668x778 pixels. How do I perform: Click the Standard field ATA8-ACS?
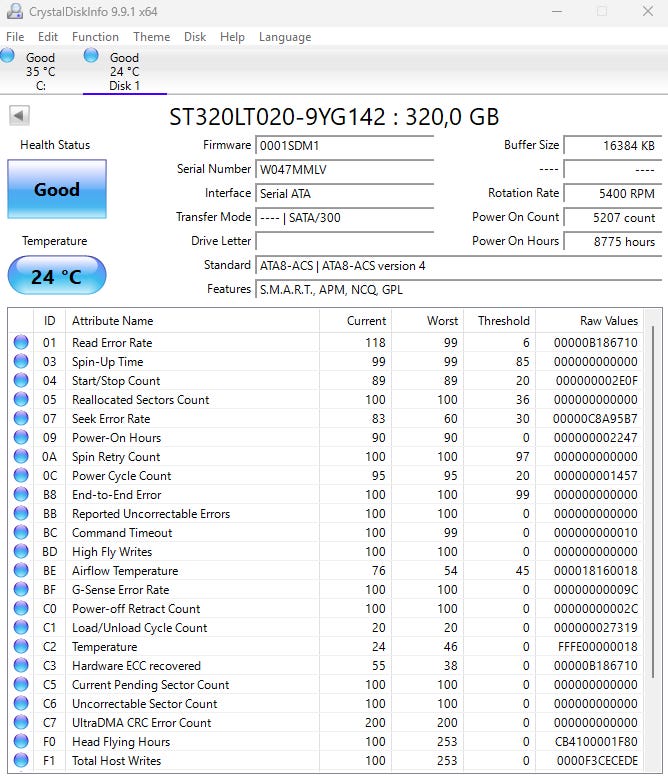459,265
